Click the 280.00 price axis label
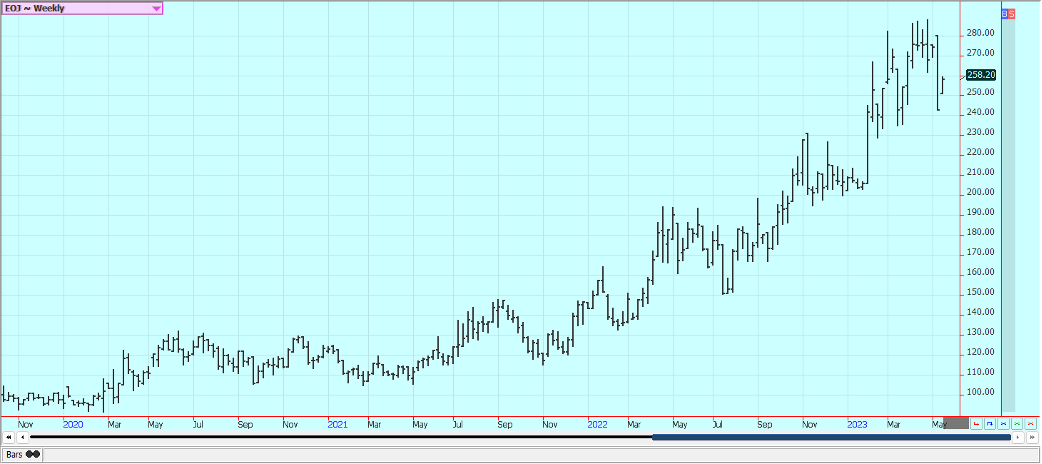The image size is (1042, 464). click(x=981, y=33)
